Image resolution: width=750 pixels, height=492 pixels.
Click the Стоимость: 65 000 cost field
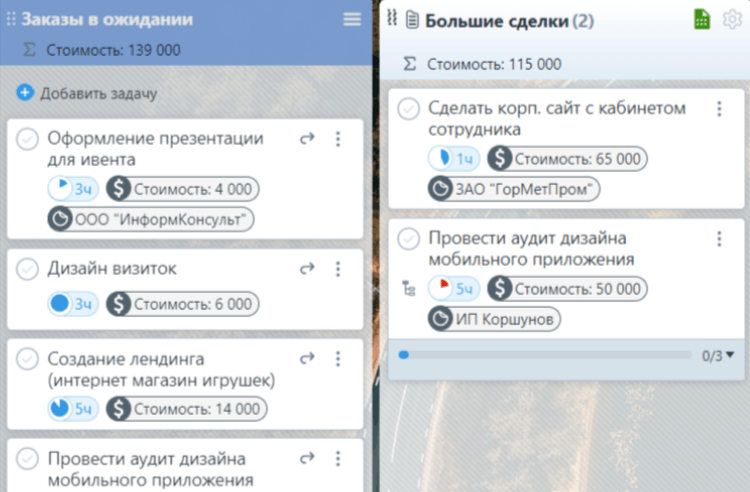tap(567, 158)
